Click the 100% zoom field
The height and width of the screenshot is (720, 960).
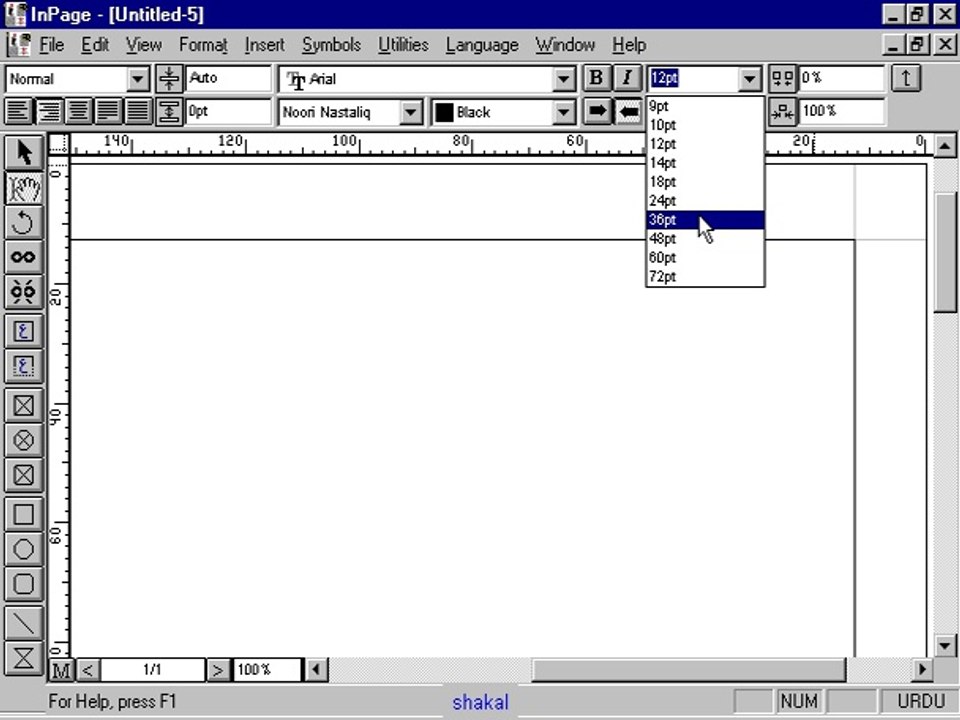(268, 670)
